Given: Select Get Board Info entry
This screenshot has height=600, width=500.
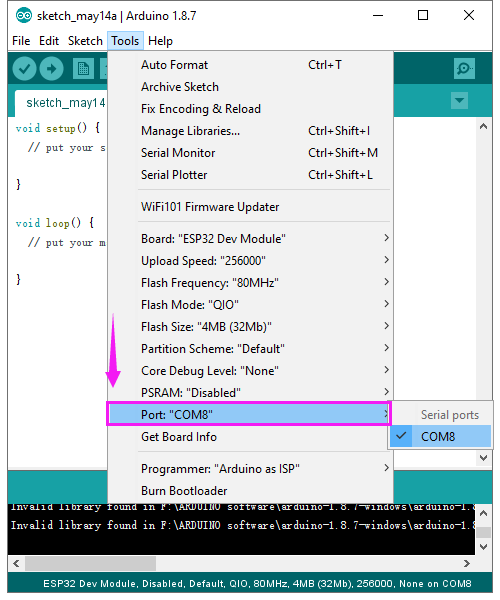Looking at the screenshot, I should (248, 437).
